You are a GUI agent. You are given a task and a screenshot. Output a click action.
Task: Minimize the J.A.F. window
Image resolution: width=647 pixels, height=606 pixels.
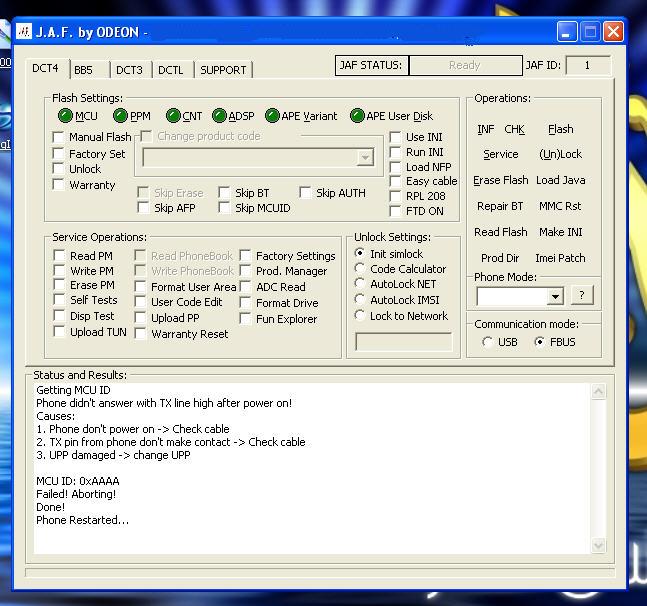[567, 32]
